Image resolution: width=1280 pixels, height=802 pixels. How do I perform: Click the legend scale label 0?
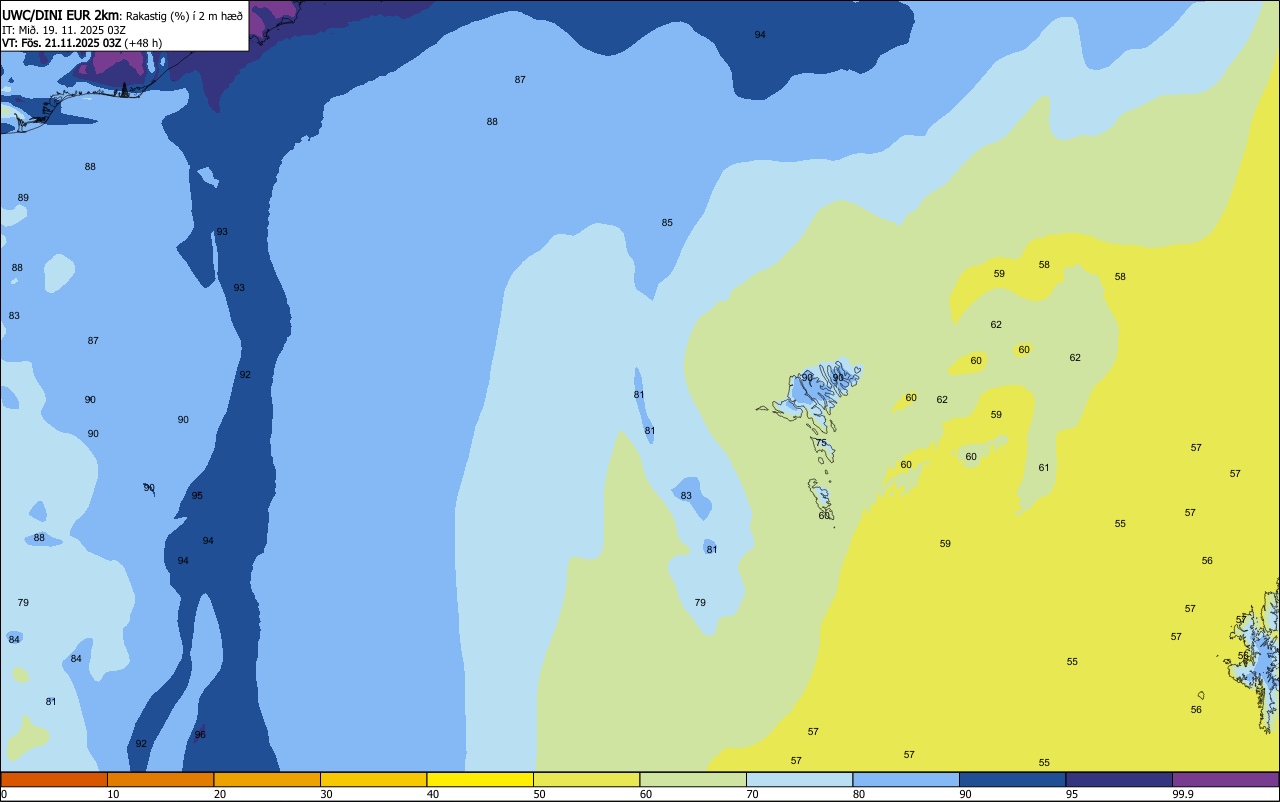tap(4, 794)
